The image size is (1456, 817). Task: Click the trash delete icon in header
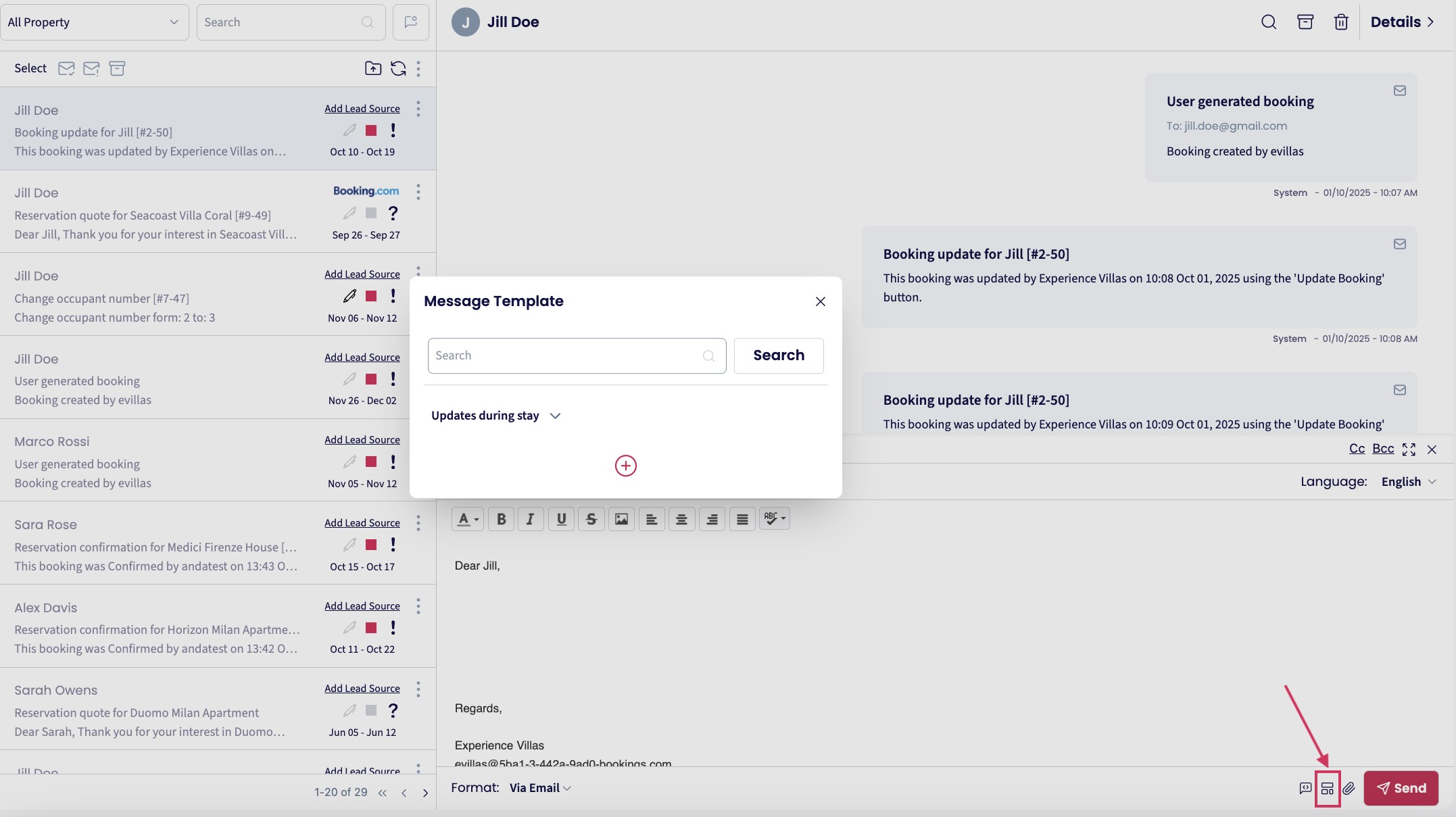[x=1341, y=22]
